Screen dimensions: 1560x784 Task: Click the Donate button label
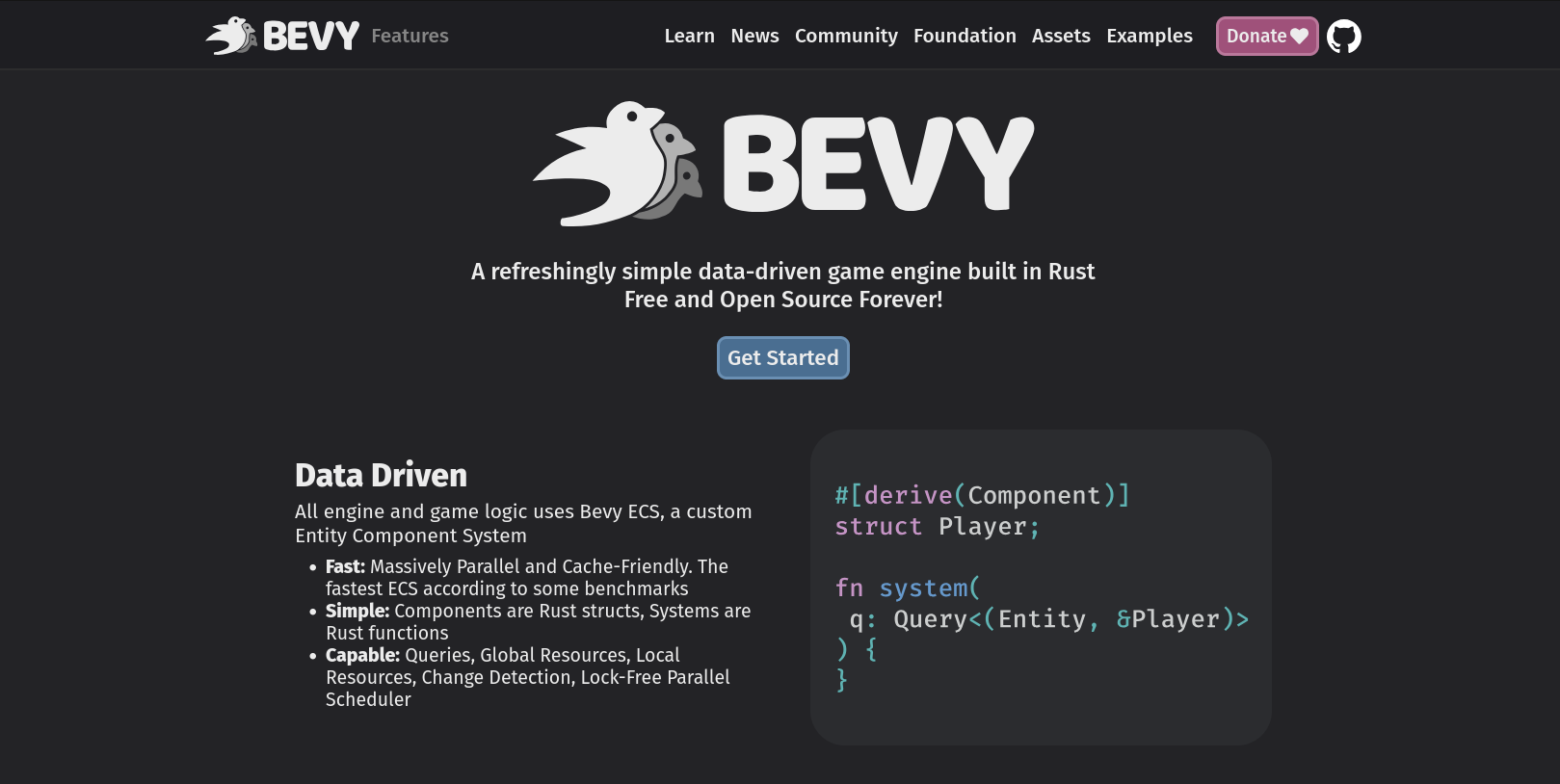[1256, 37]
